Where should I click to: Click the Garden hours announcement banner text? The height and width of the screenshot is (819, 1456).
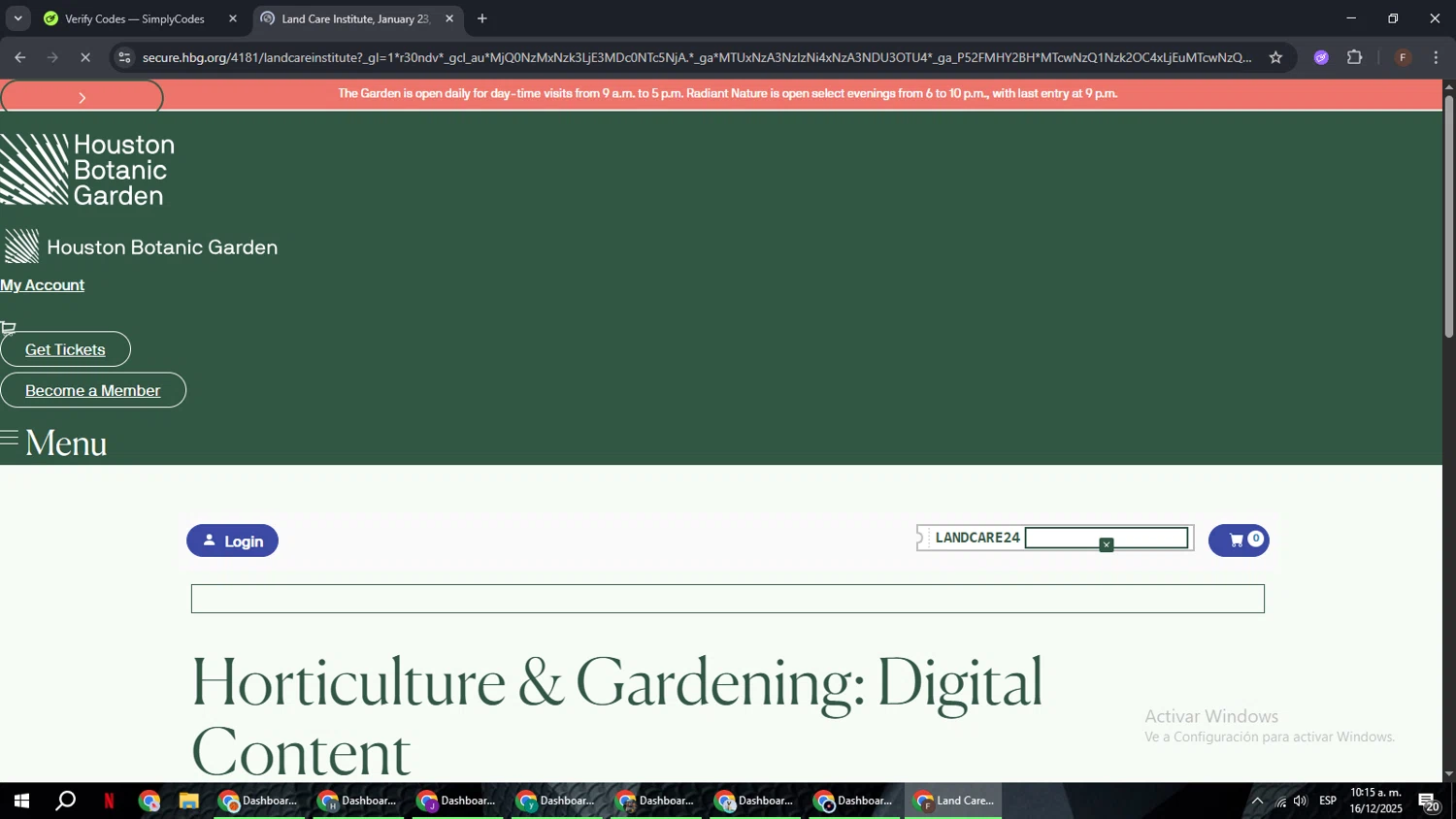coord(728,93)
